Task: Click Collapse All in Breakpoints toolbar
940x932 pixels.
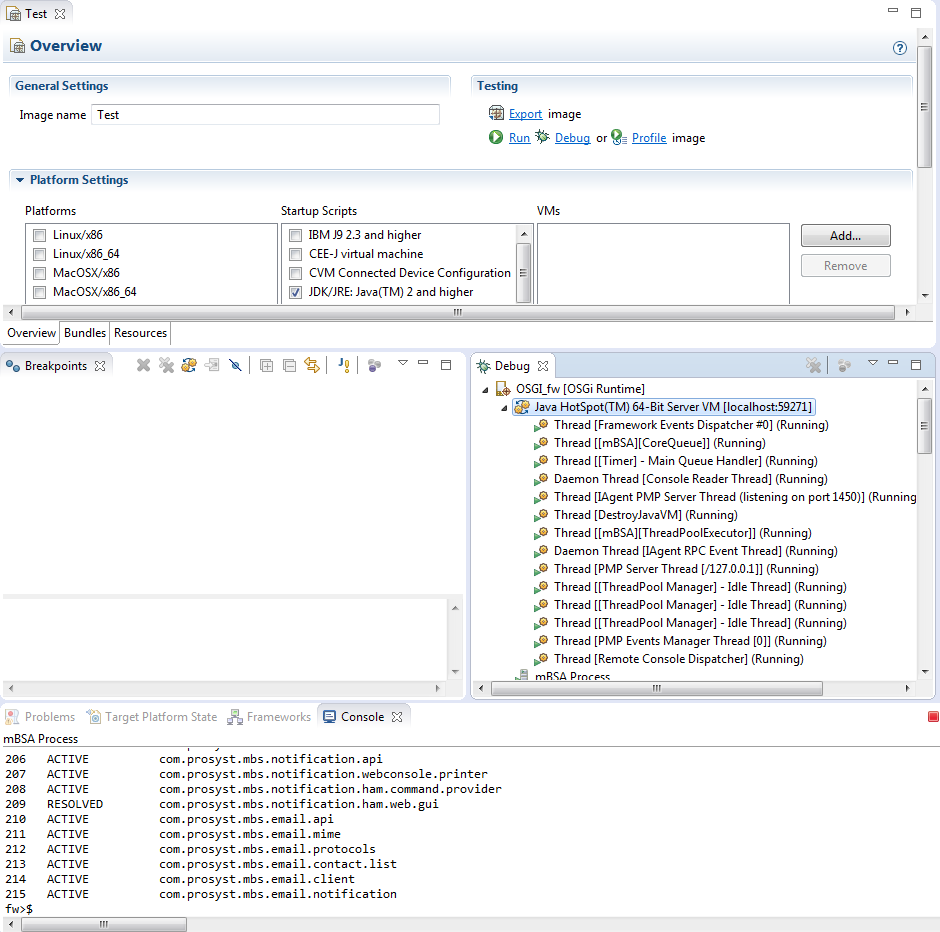Action: tap(289, 366)
